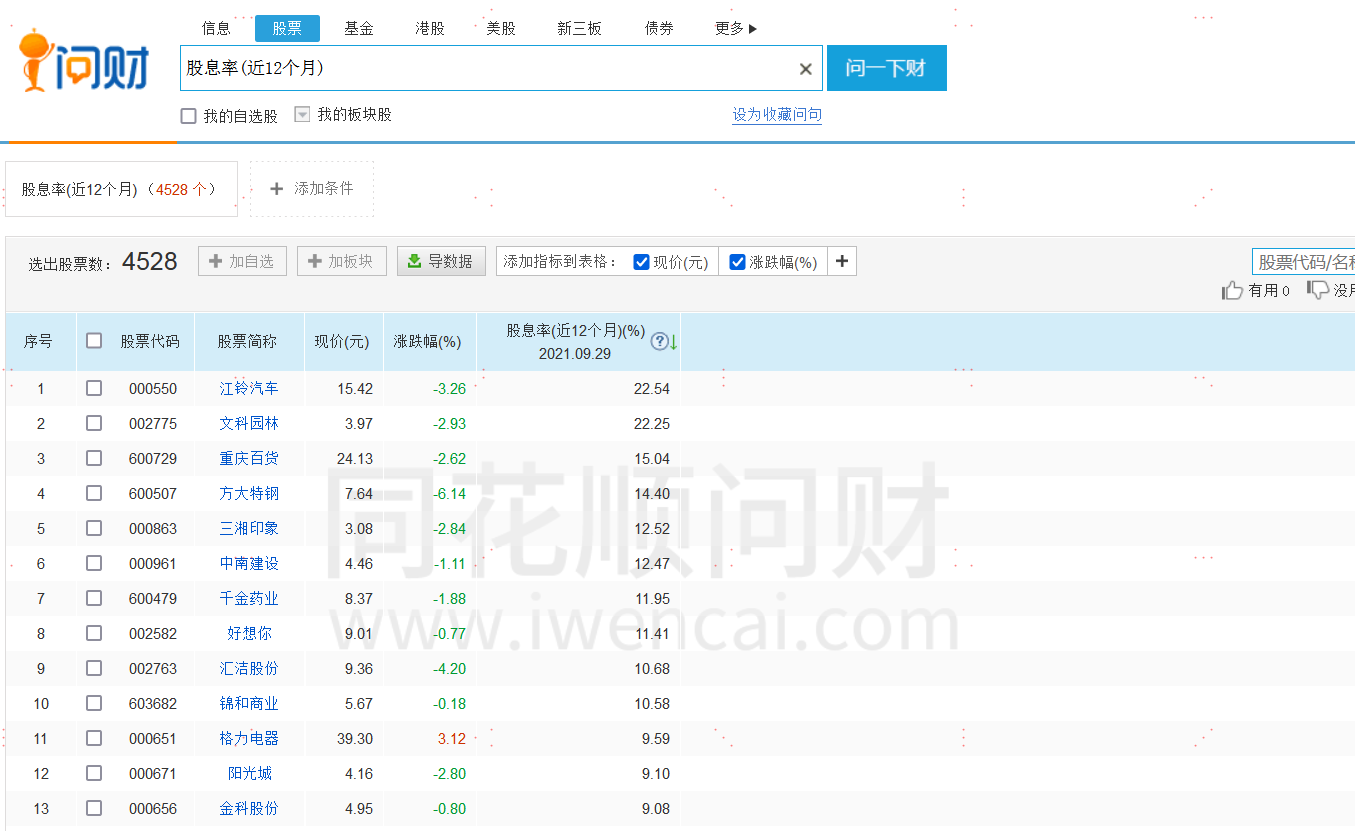Image resolution: width=1355 pixels, height=831 pixels.
Task: Click the 加板块 button
Action: coord(342,261)
